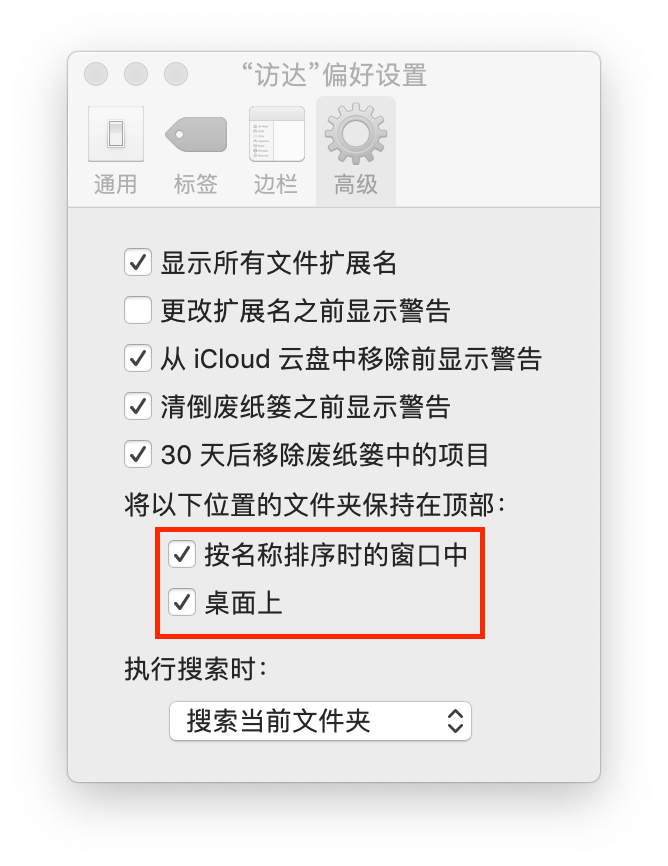Screen dimensions: 668x866
Task: Enable 更改扩展名之前显示警告 checkbox
Action: [x=138, y=310]
